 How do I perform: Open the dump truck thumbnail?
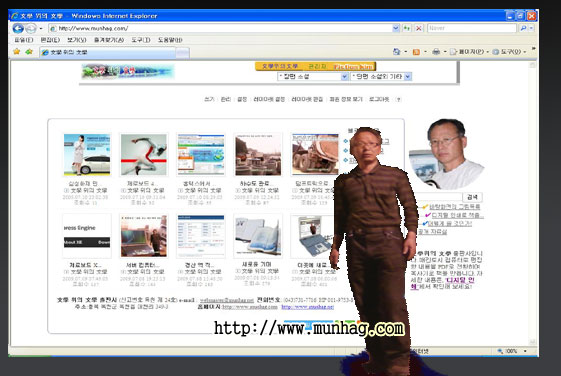point(315,155)
